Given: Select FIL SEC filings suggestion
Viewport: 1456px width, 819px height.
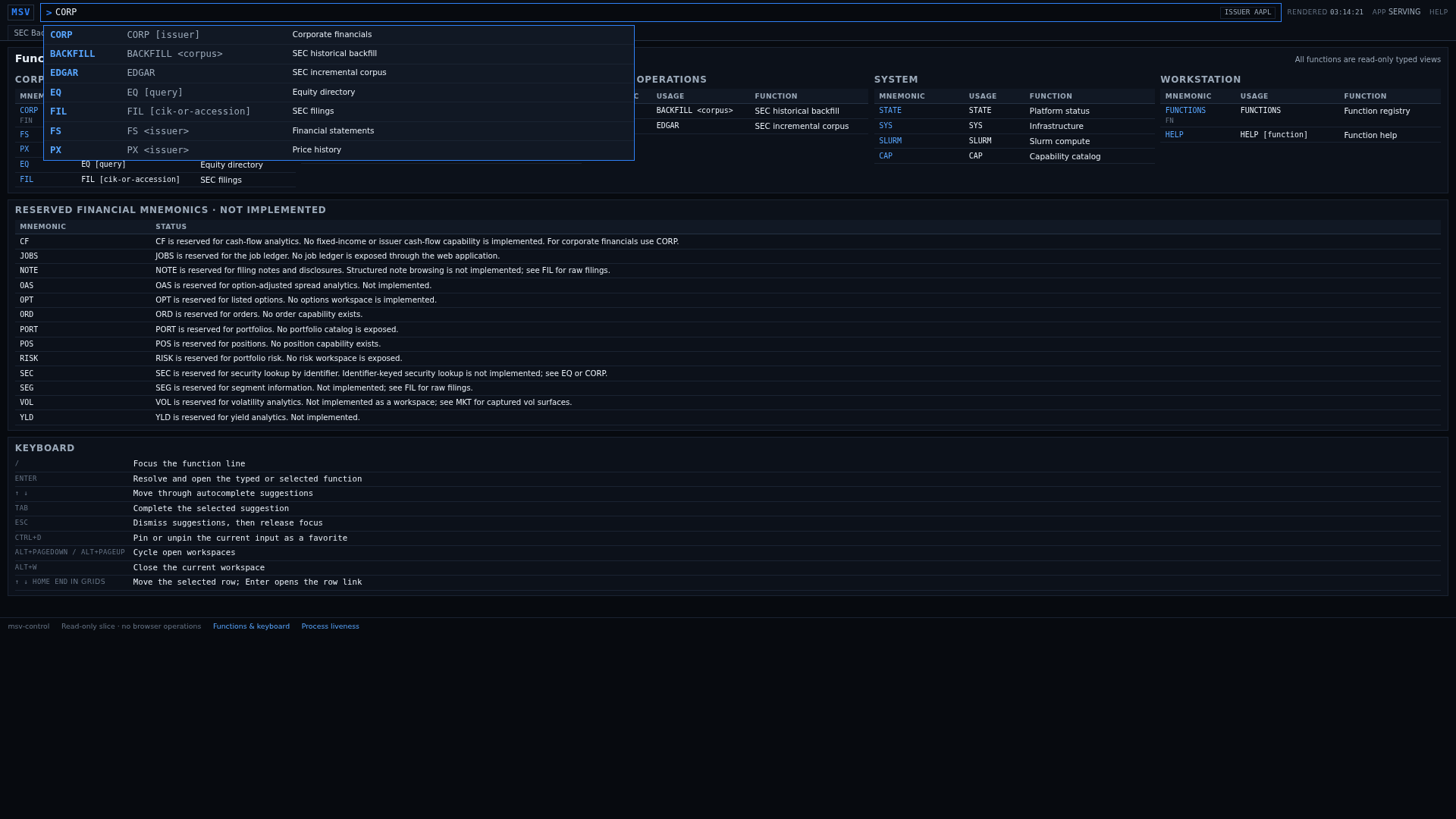Looking at the screenshot, I should point(339,111).
